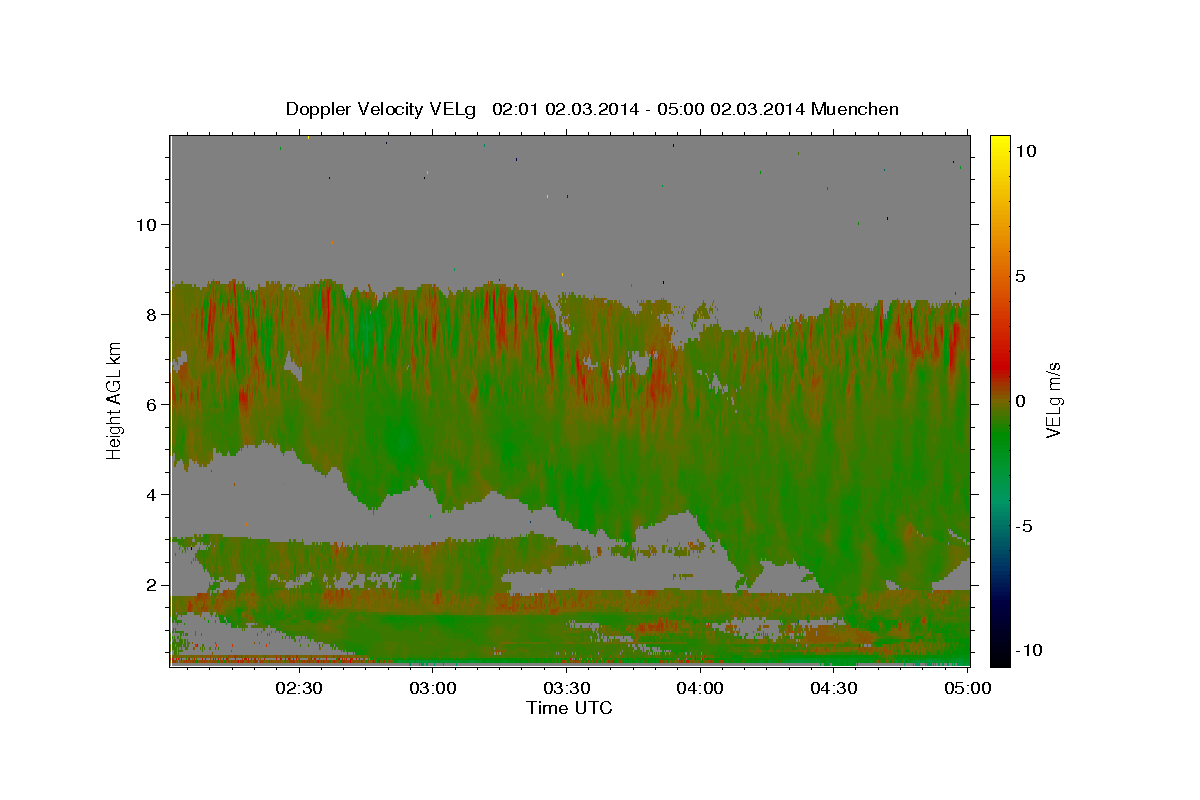Click the colorbar value label 10
The width and height of the screenshot is (1200, 800).
(1025, 150)
